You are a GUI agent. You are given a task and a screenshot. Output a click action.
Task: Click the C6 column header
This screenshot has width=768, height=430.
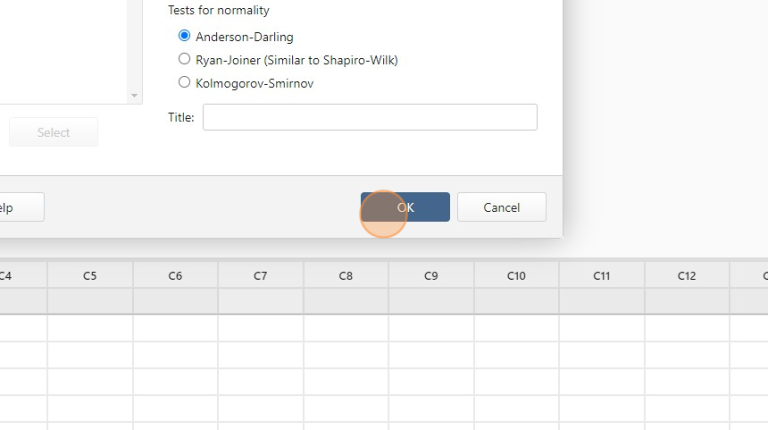click(x=175, y=275)
